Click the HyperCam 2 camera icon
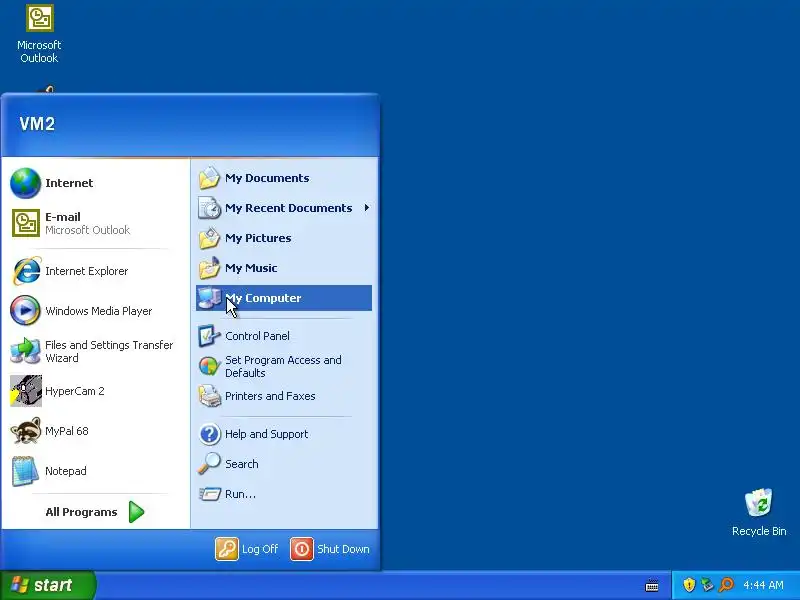This screenshot has width=800, height=600. pos(26,391)
